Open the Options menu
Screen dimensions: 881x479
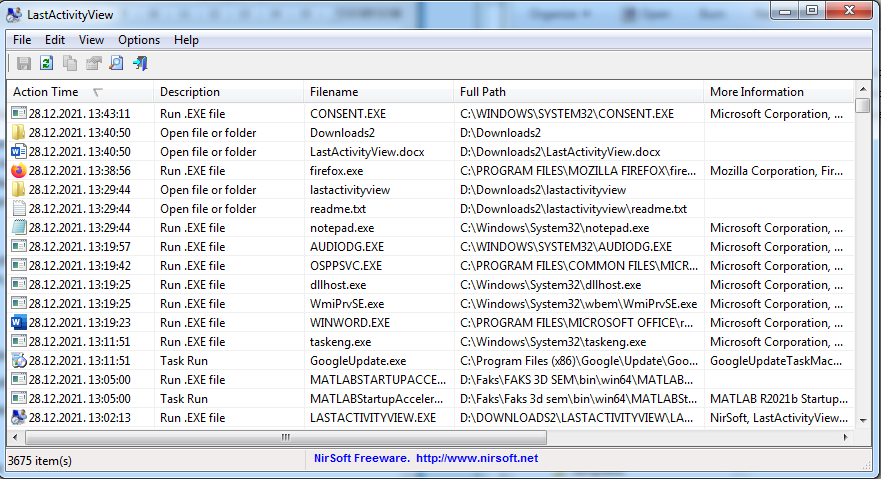point(139,40)
